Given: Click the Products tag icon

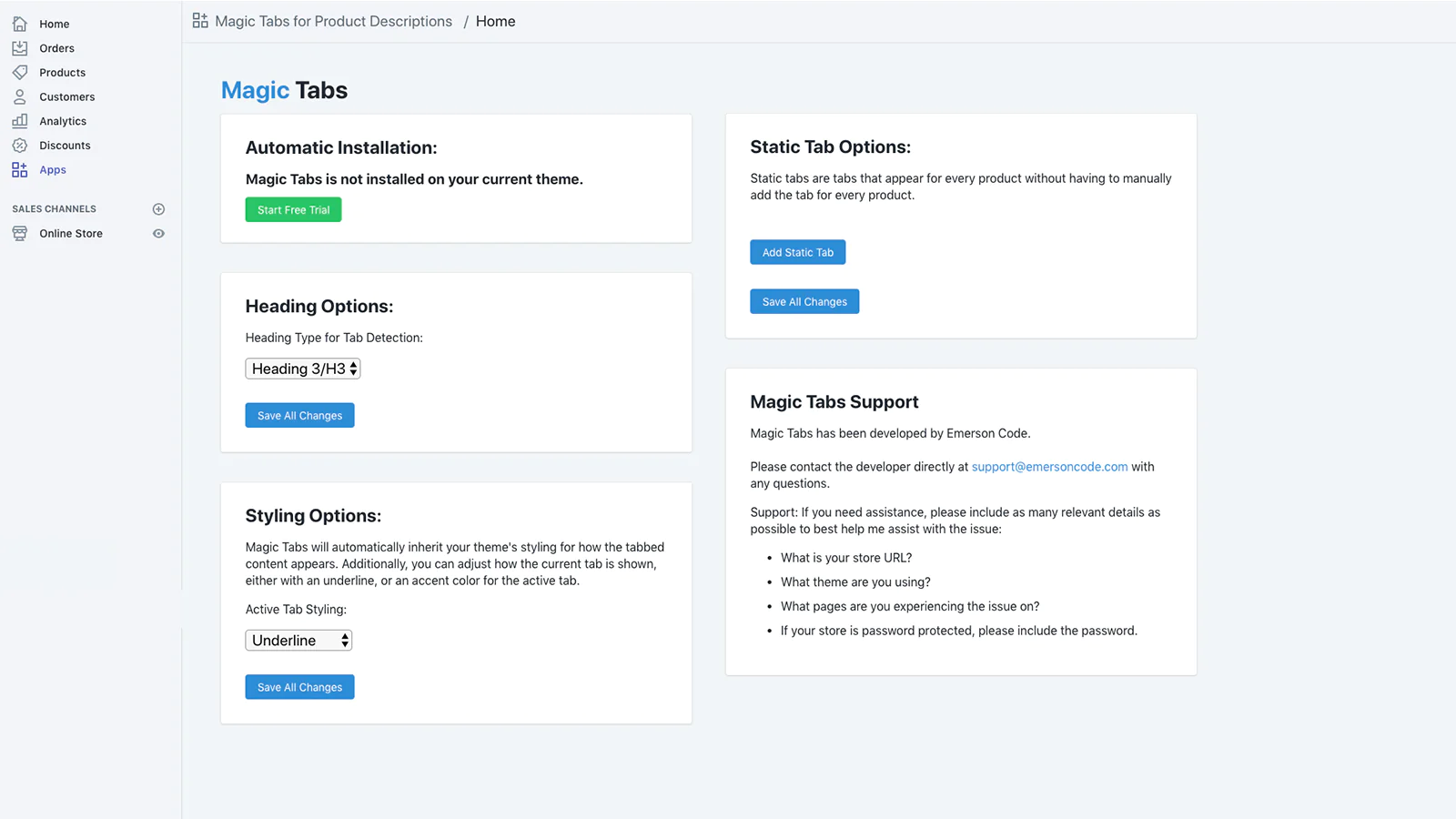Looking at the screenshot, I should click(x=19, y=72).
